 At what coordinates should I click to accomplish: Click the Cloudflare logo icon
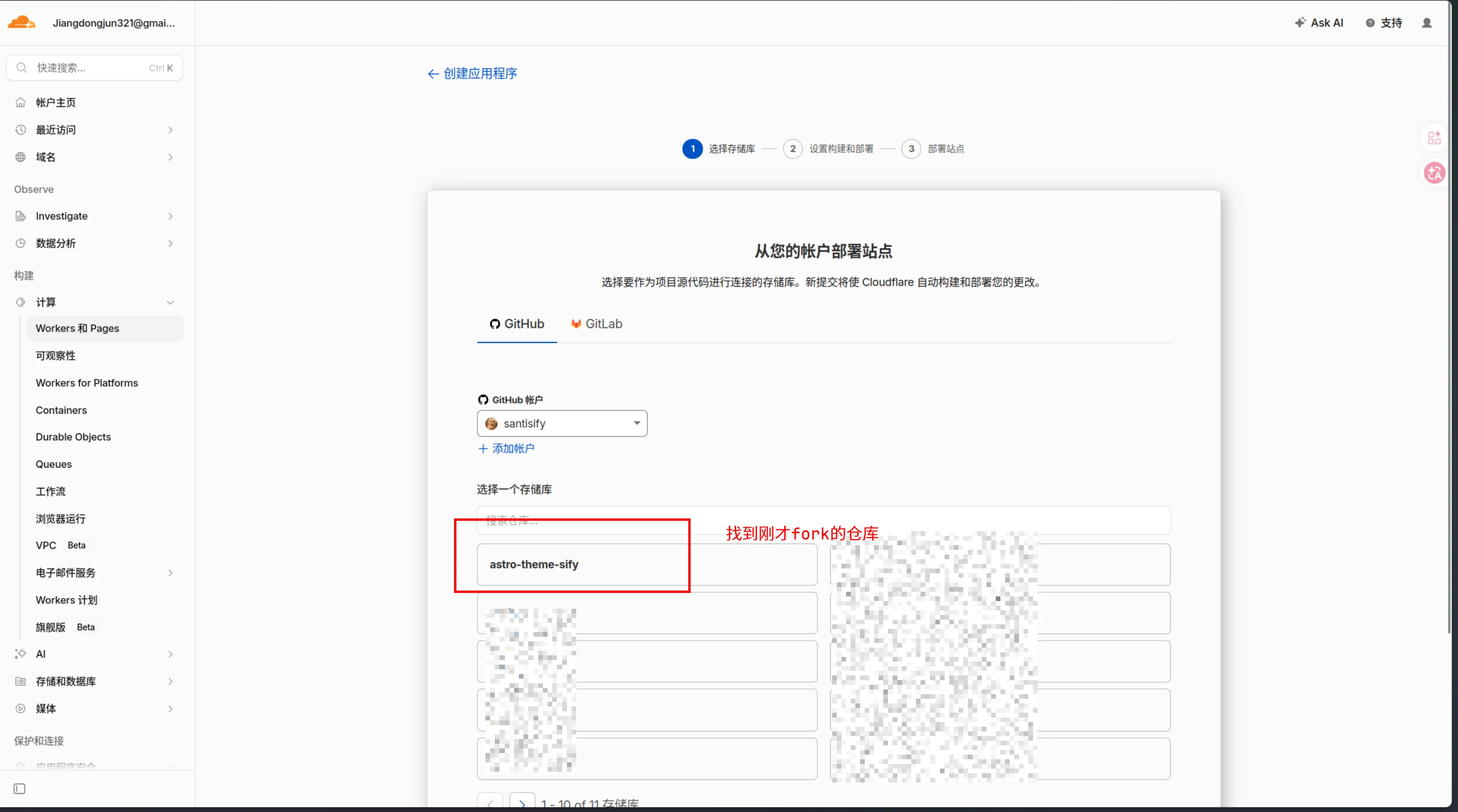click(21, 22)
